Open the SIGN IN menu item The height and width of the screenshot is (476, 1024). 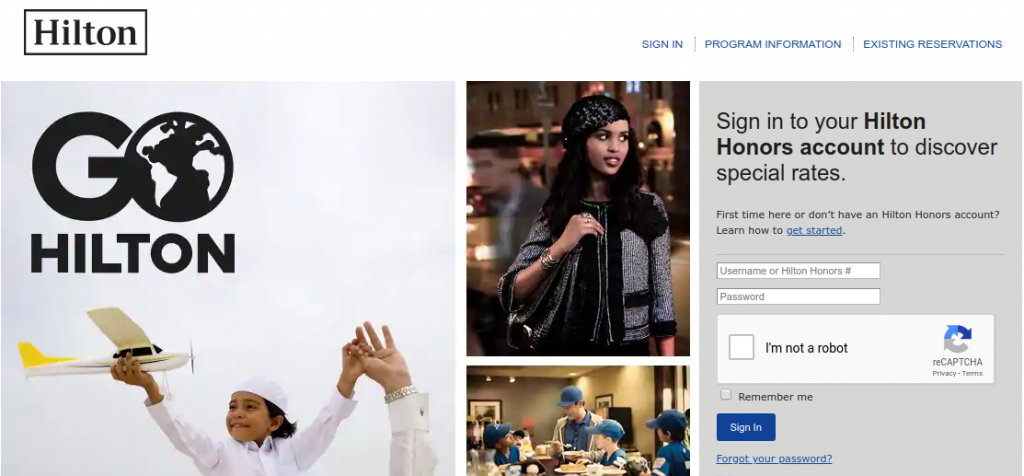[662, 44]
